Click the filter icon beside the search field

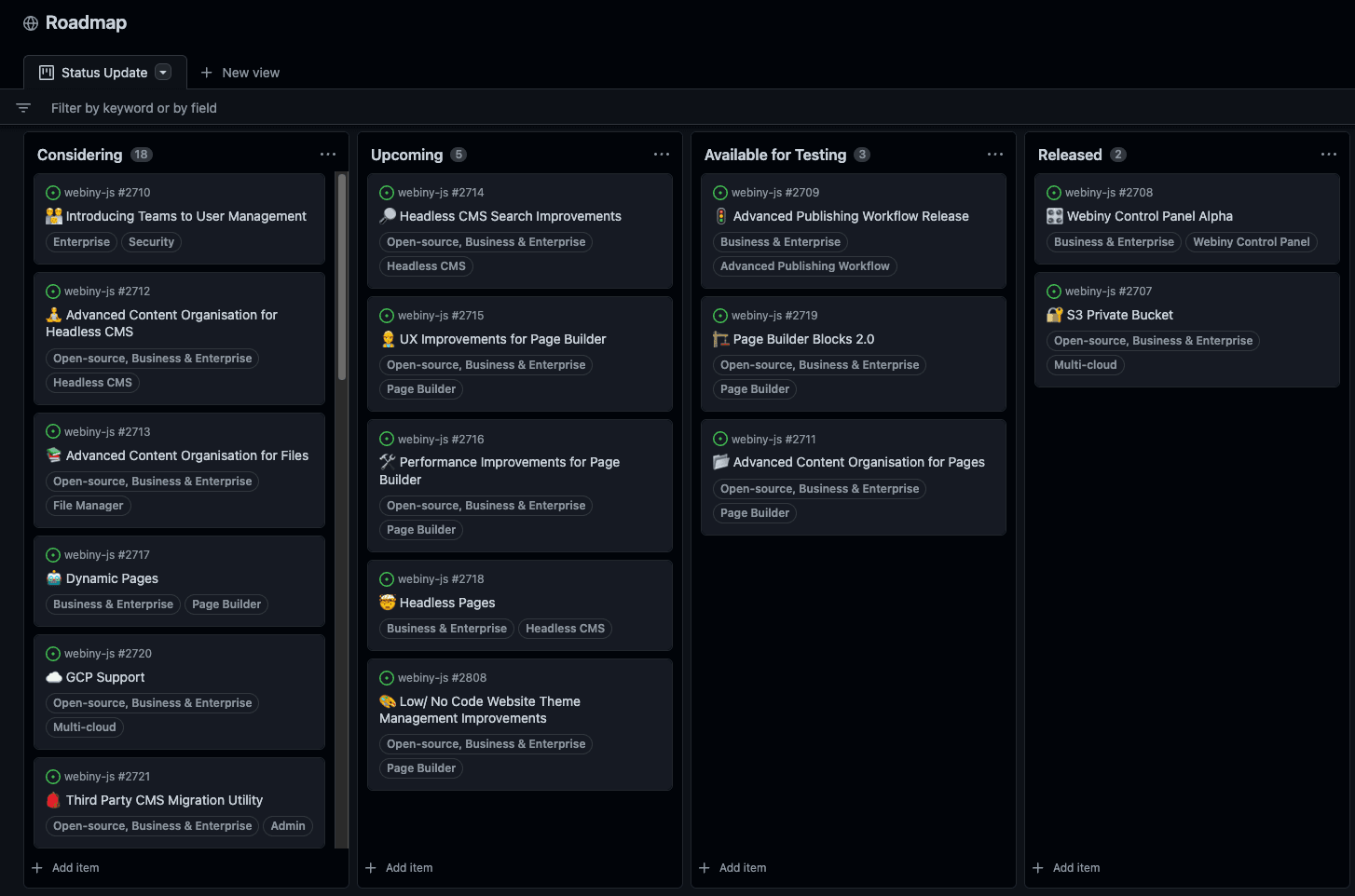(23, 108)
